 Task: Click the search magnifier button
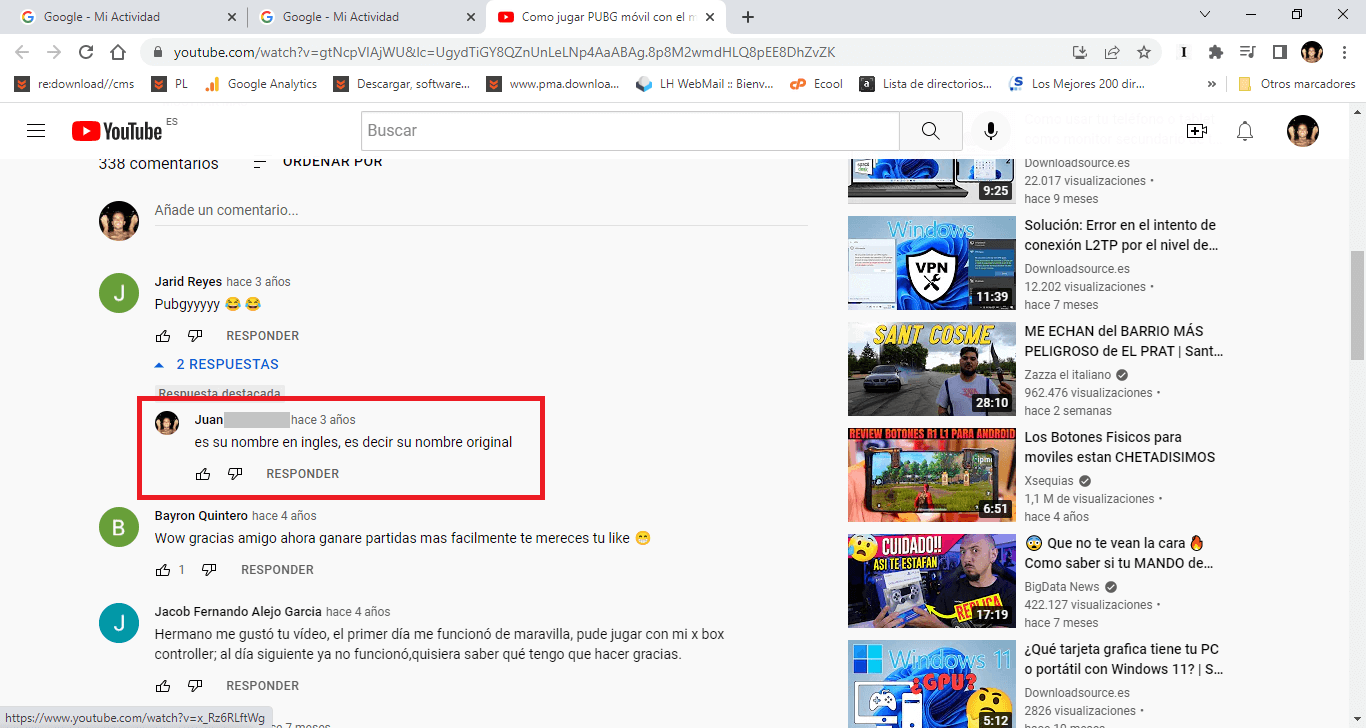[930, 131]
